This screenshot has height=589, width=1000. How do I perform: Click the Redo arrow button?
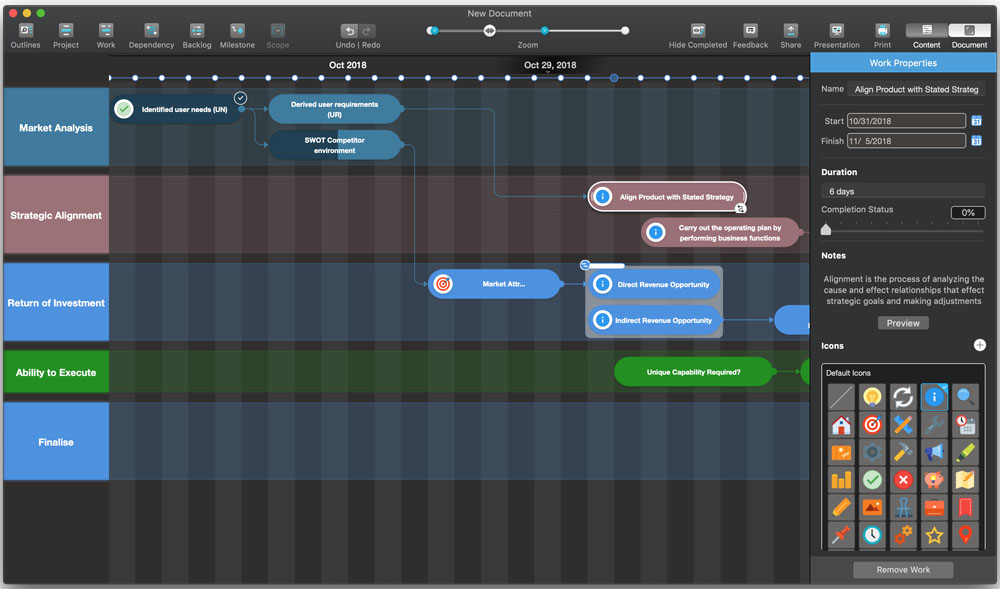(367, 31)
